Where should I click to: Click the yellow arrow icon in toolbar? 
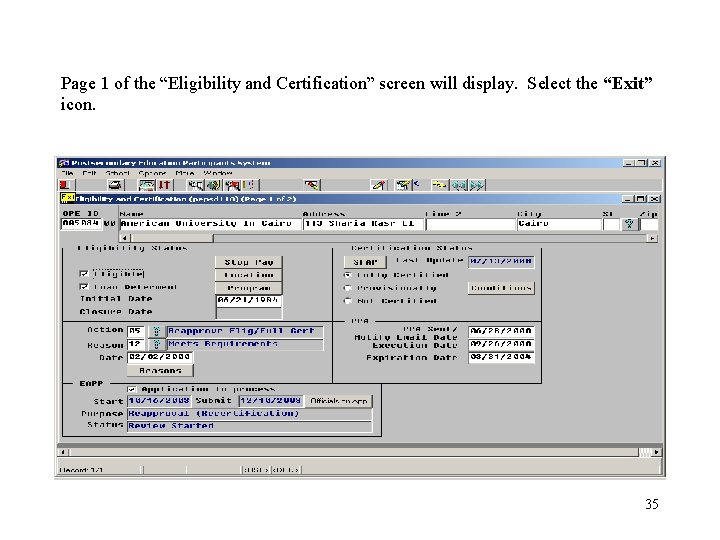[439, 185]
